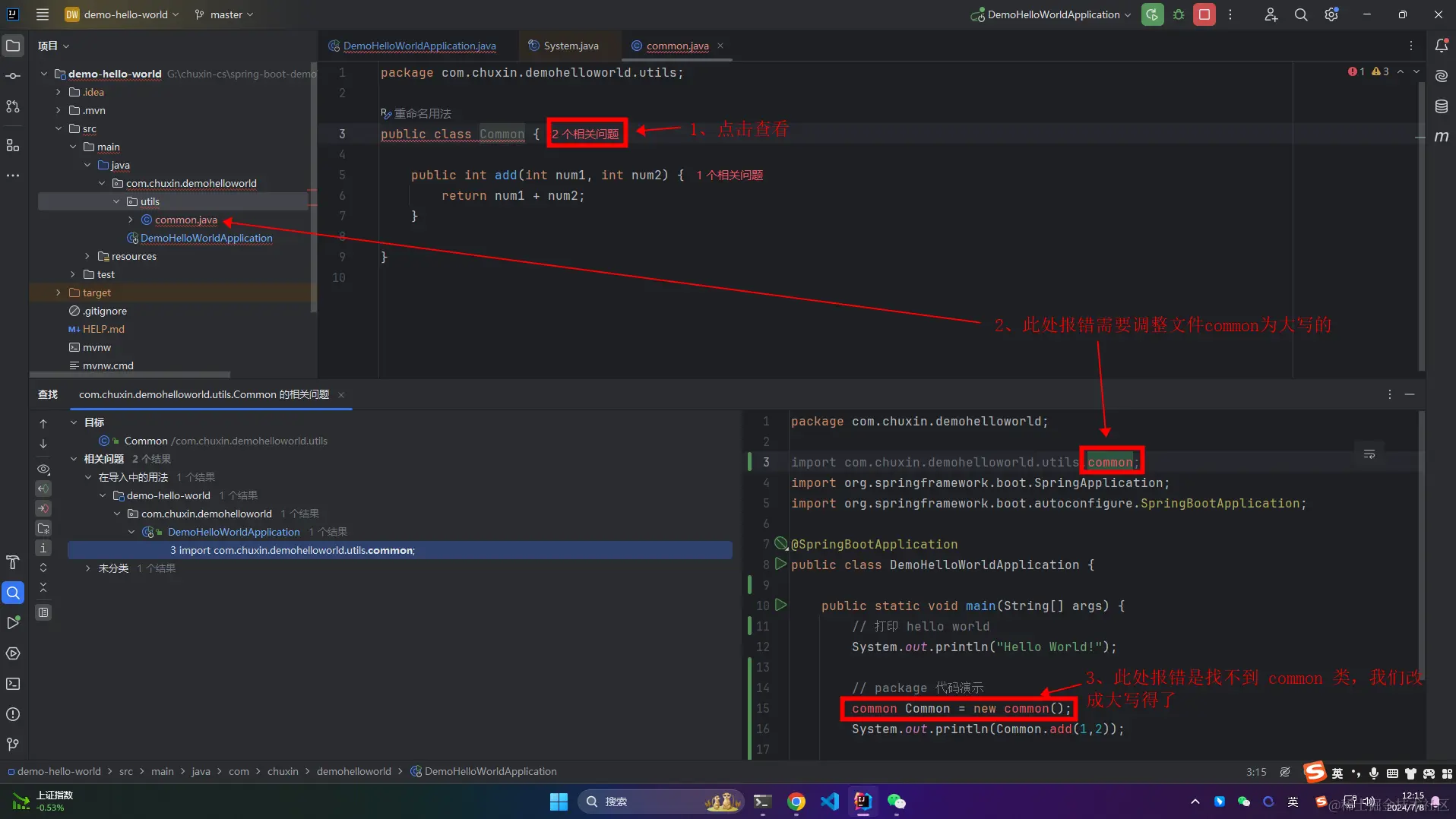Open Code With Me user icon
Viewport: 1456px width, 819px height.
point(1271,14)
